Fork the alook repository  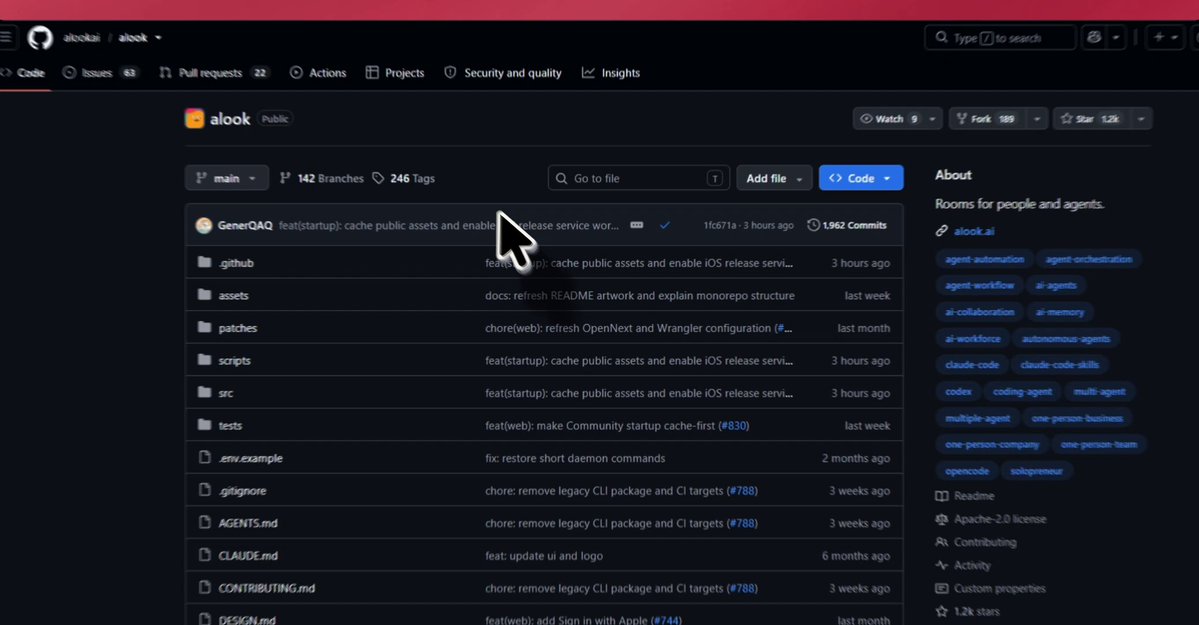tap(987, 119)
